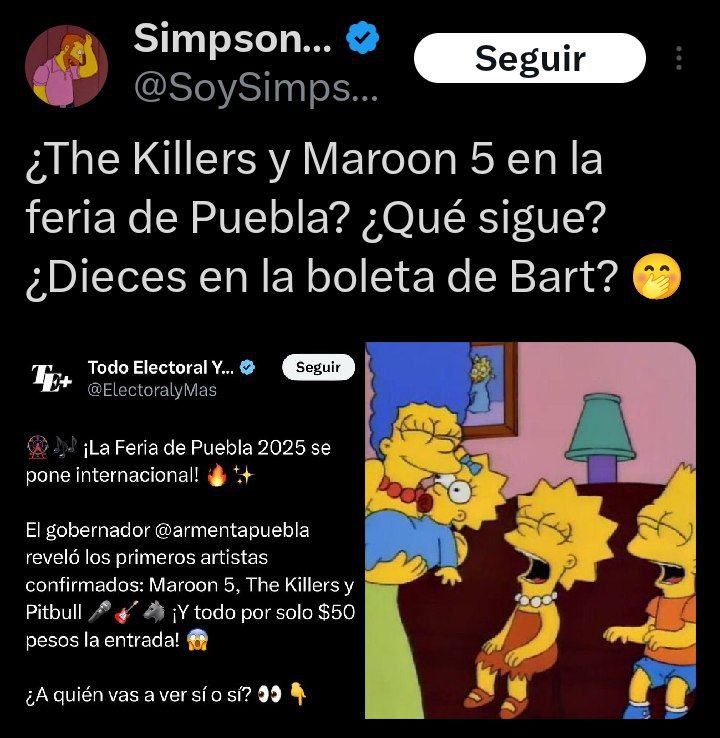Open the TE+ logo avatar
Screen dimensions: 720x738
tap(51, 377)
